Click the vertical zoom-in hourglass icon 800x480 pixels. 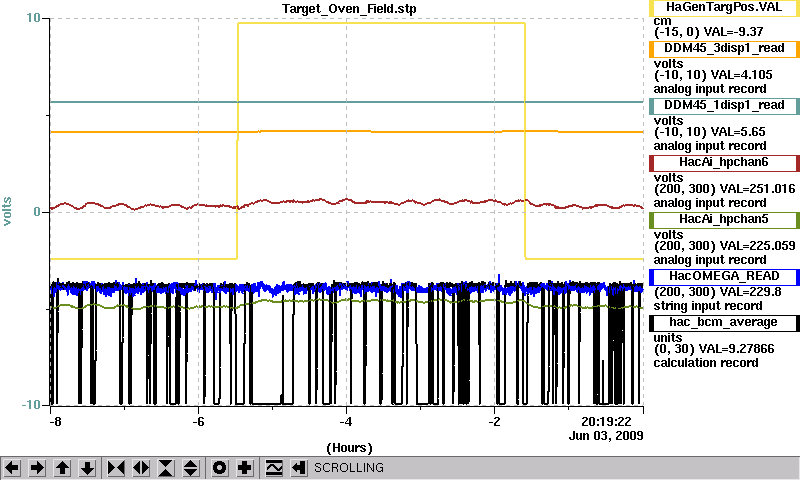(166, 468)
